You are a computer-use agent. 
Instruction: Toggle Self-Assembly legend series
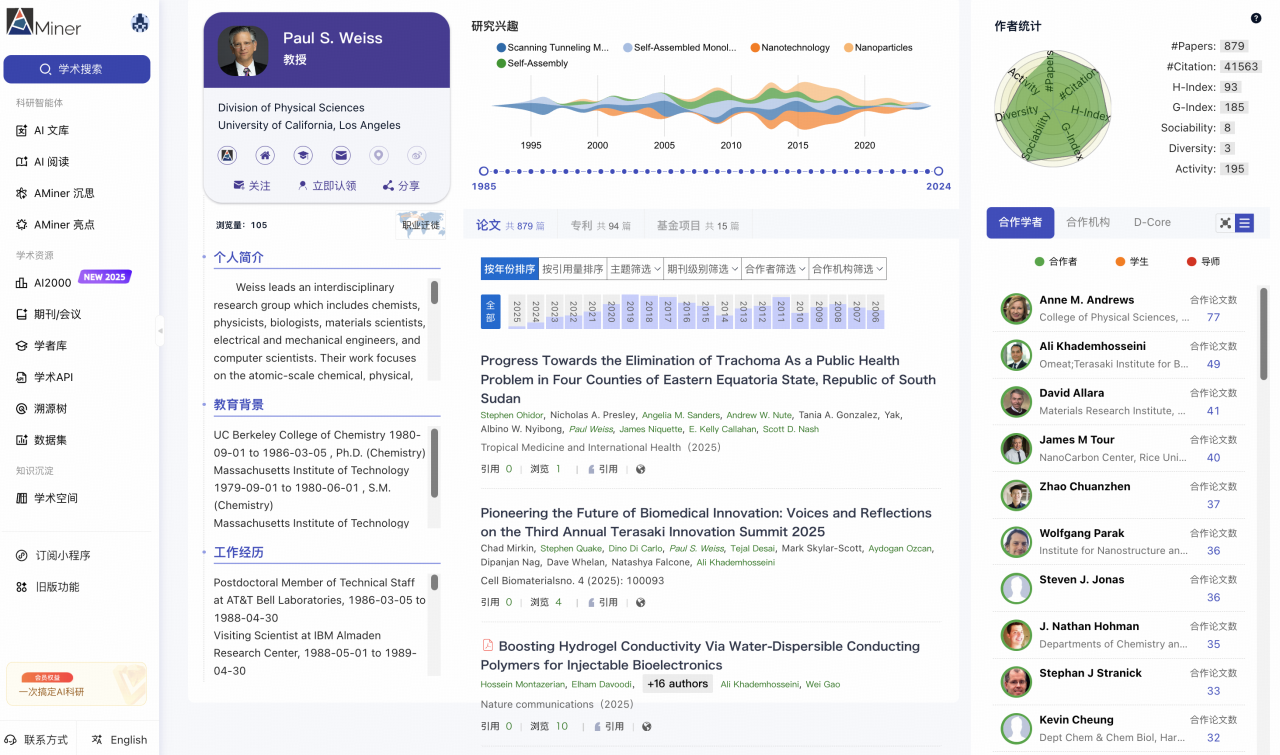532,63
